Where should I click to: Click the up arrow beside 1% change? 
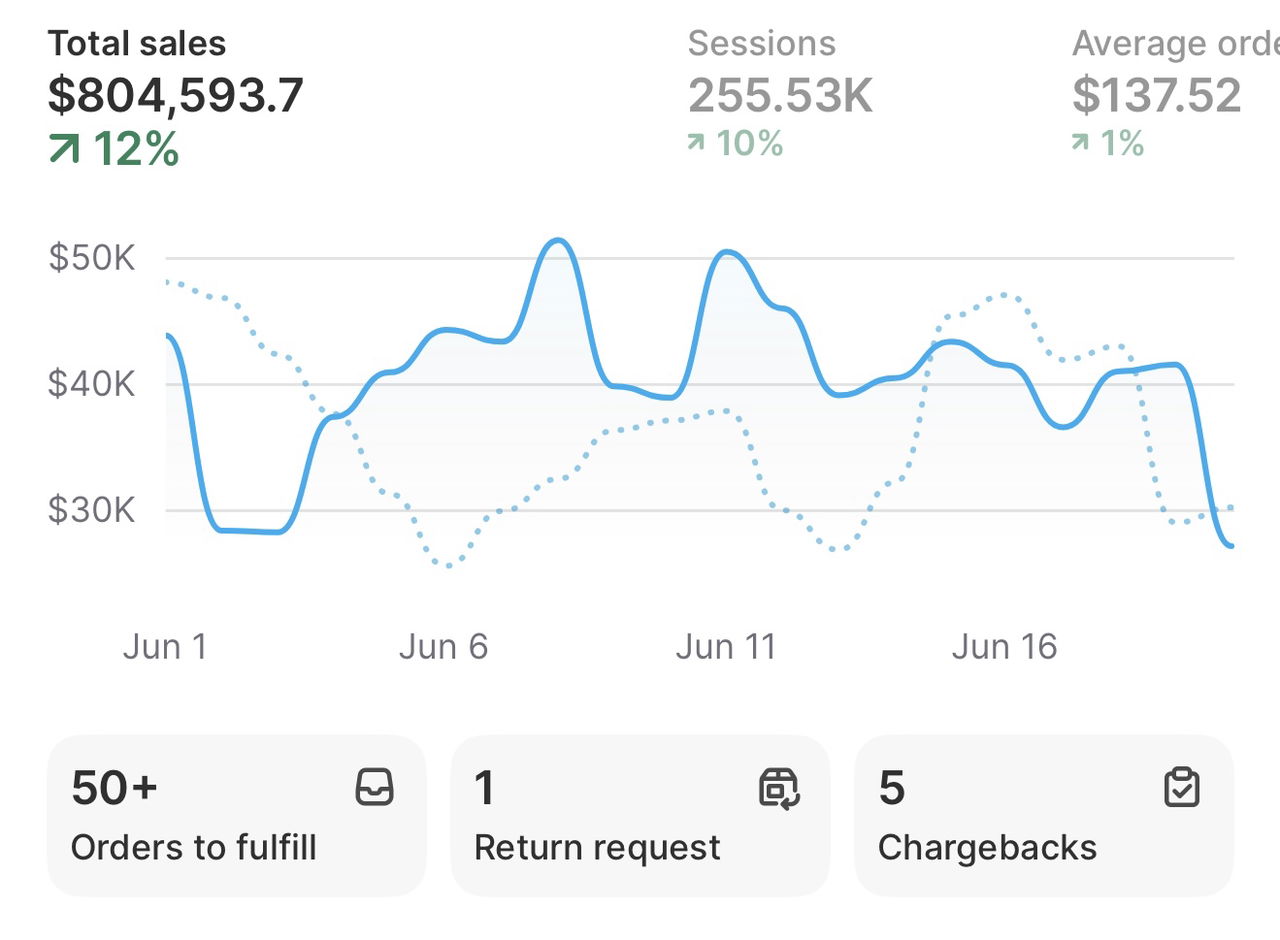coord(1081,144)
